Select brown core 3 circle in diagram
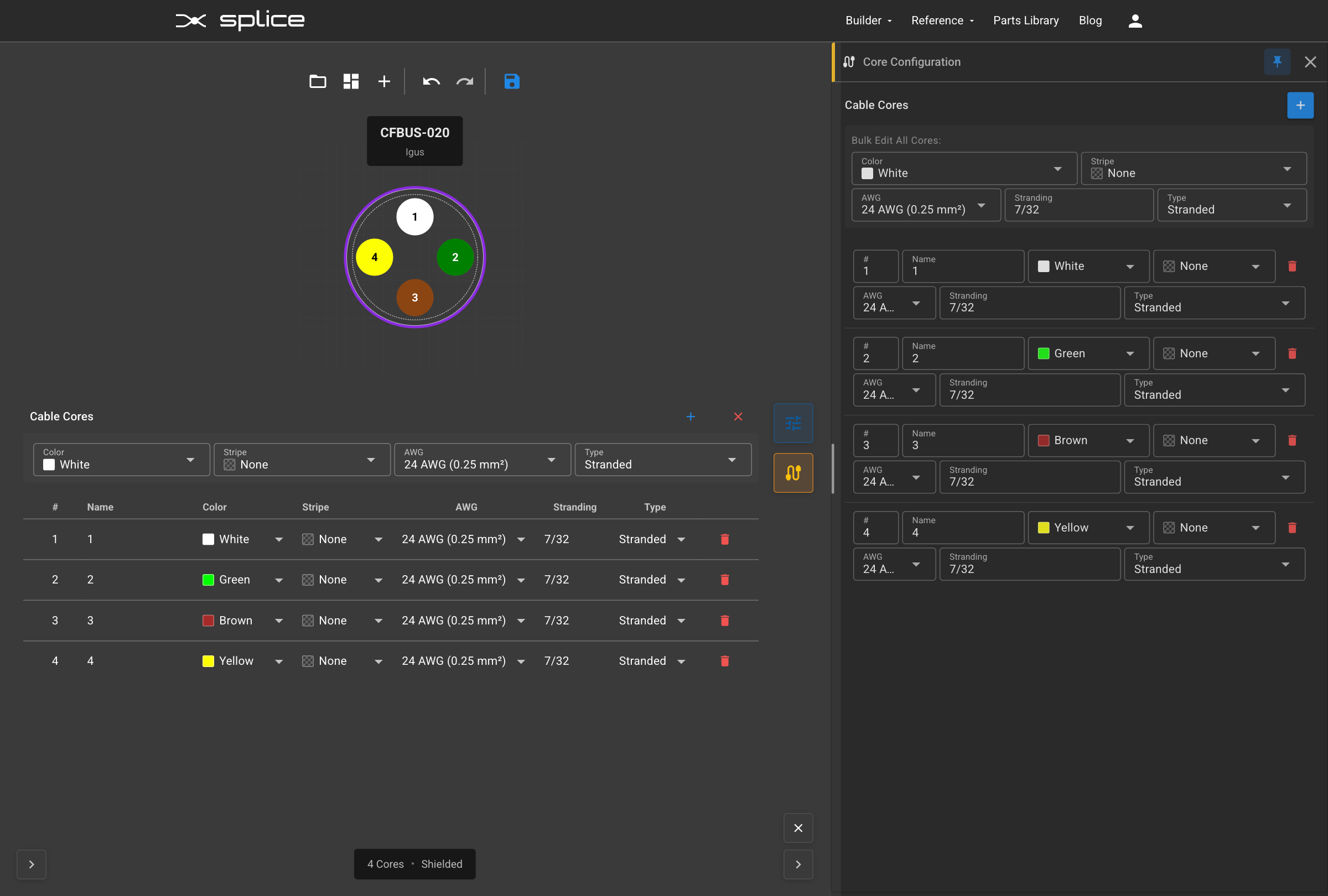This screenshot has height=896, width=1328. point(415,298)
